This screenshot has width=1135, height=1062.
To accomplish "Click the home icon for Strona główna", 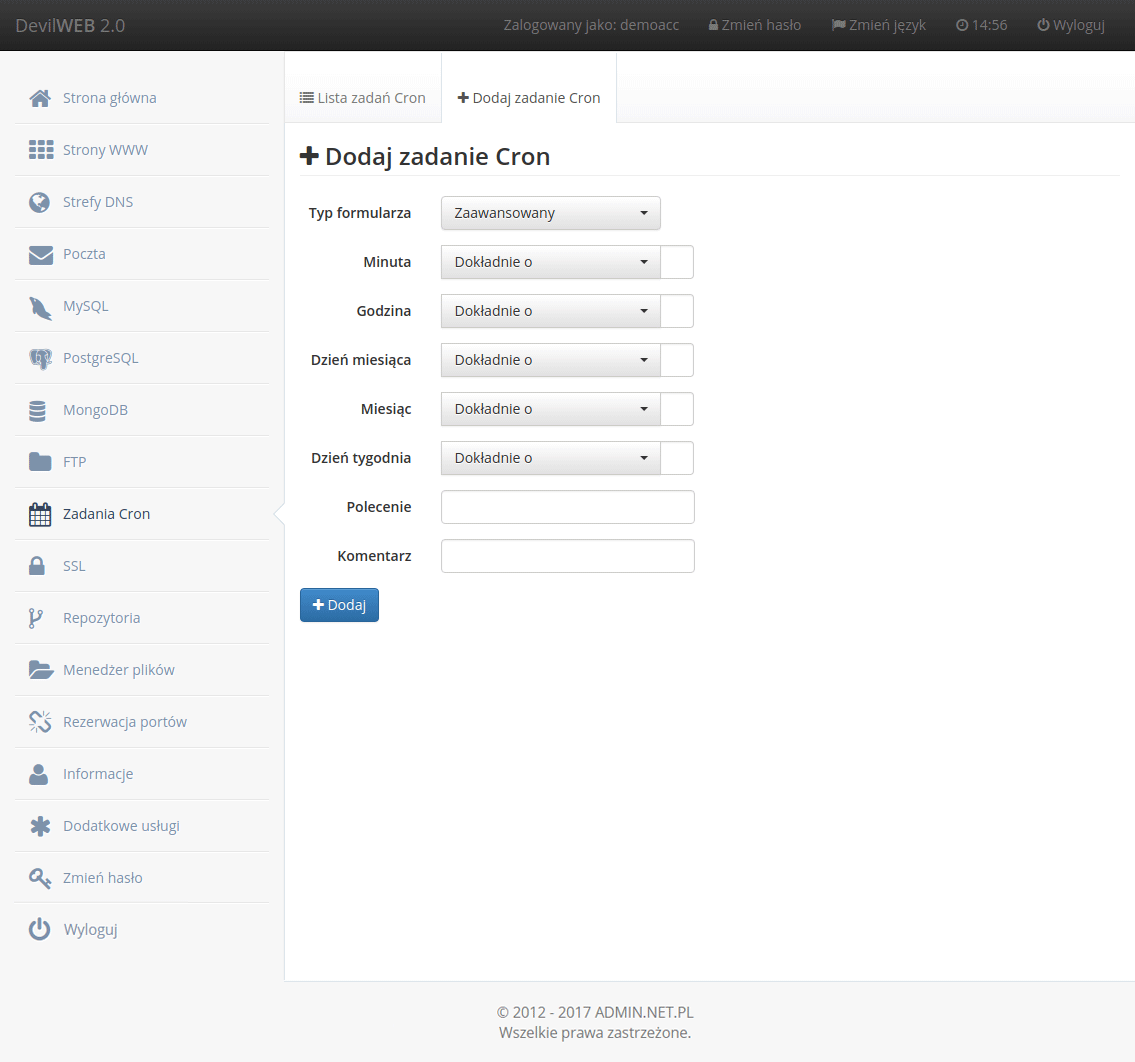I will point(40,98).
